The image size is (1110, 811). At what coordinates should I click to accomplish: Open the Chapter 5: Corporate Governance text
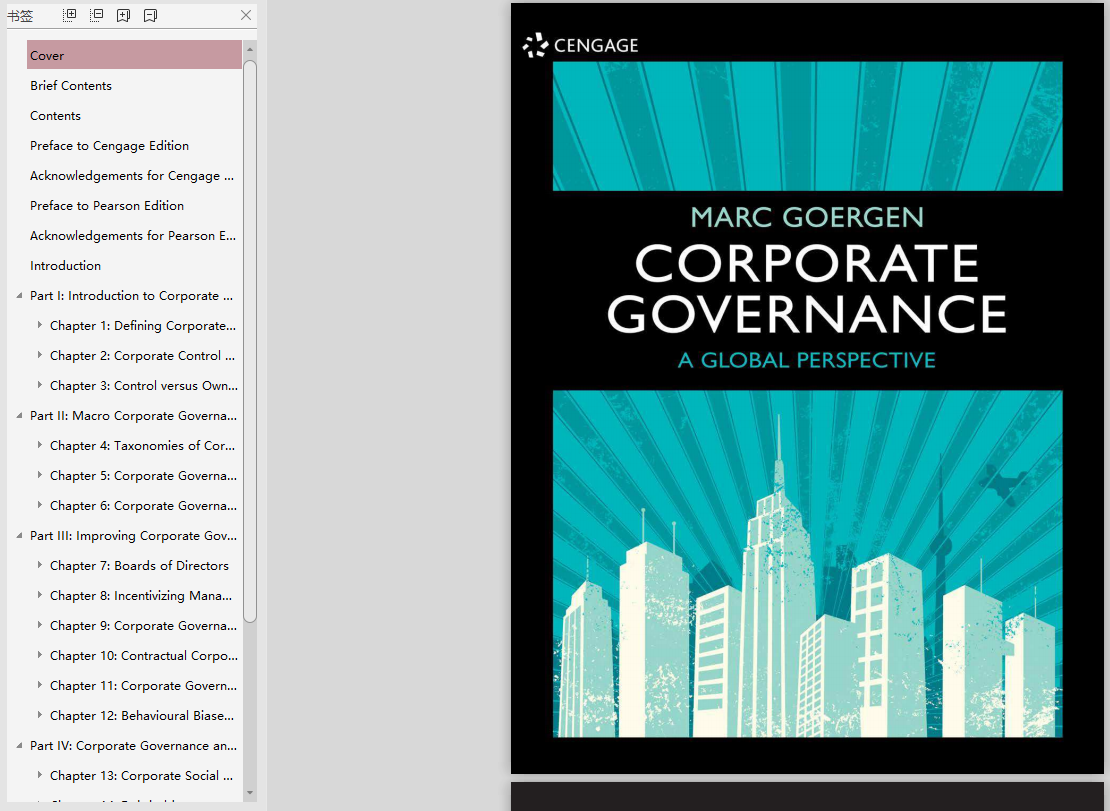tap(143, 476)
